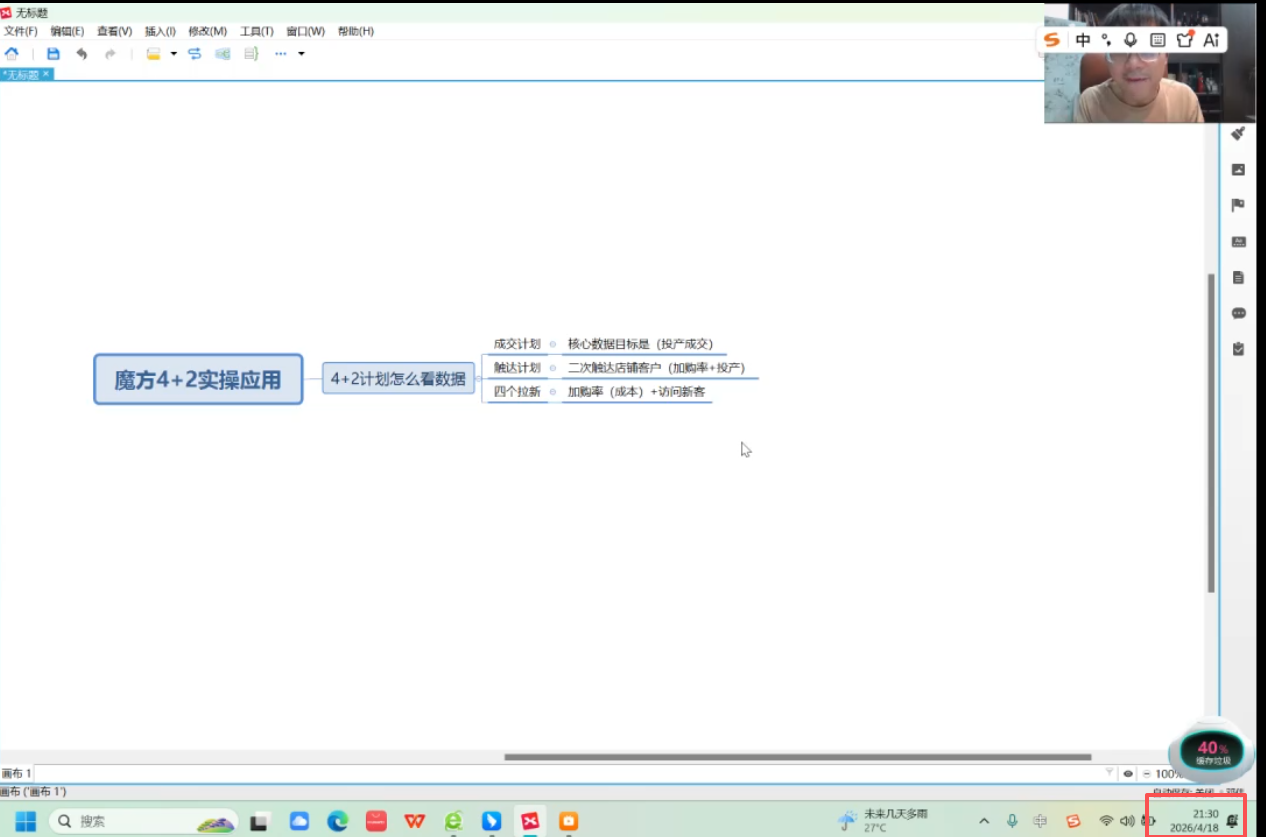The image size is (1266, 837).
Task: Collapse the 触达计划 branch toggle
Action: pos(553,368)
